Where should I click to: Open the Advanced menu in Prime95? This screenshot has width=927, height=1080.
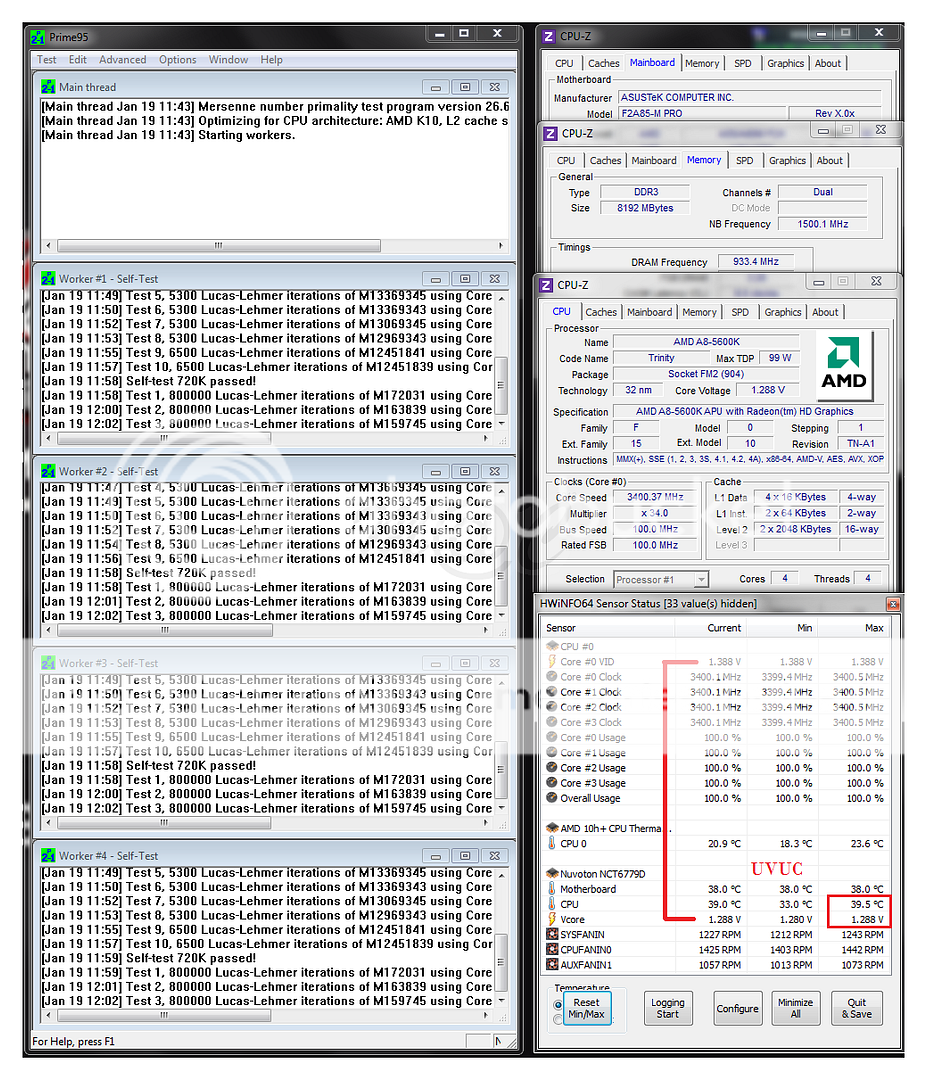[x=122, y=60]
